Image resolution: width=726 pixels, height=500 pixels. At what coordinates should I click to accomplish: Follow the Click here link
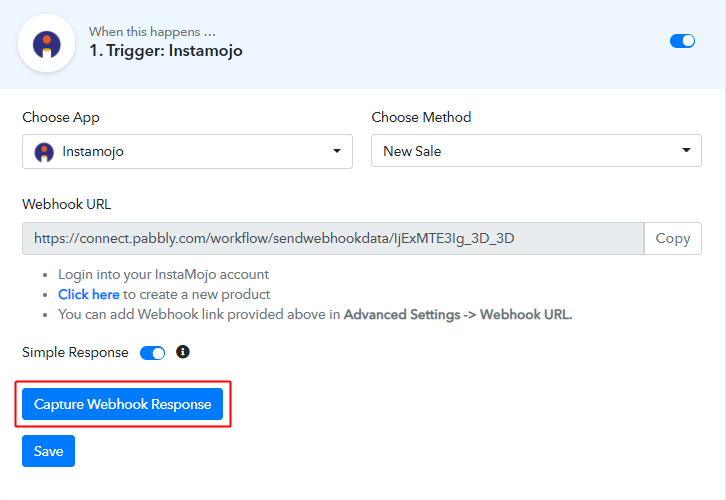[x=89, y=294]
